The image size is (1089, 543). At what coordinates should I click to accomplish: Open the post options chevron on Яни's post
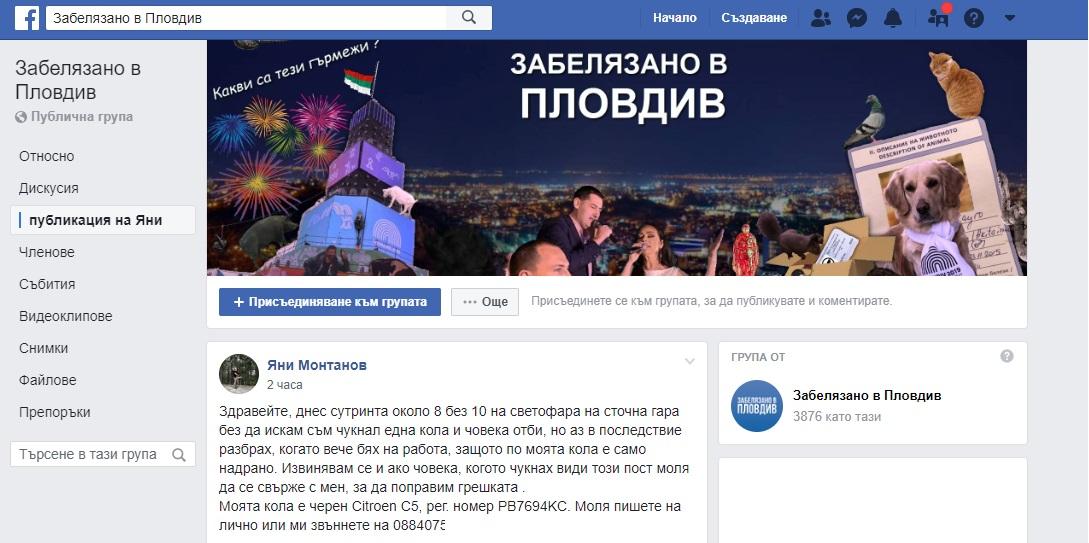[x=690, y=361]
